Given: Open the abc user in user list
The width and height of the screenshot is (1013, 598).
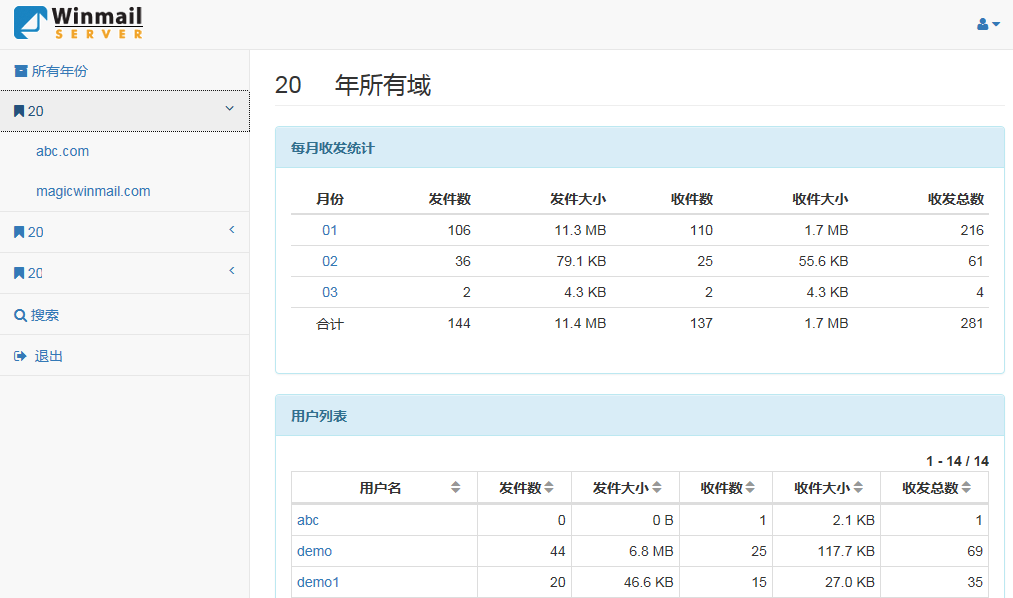Looking at the screenshot, I should coord(308,520).
